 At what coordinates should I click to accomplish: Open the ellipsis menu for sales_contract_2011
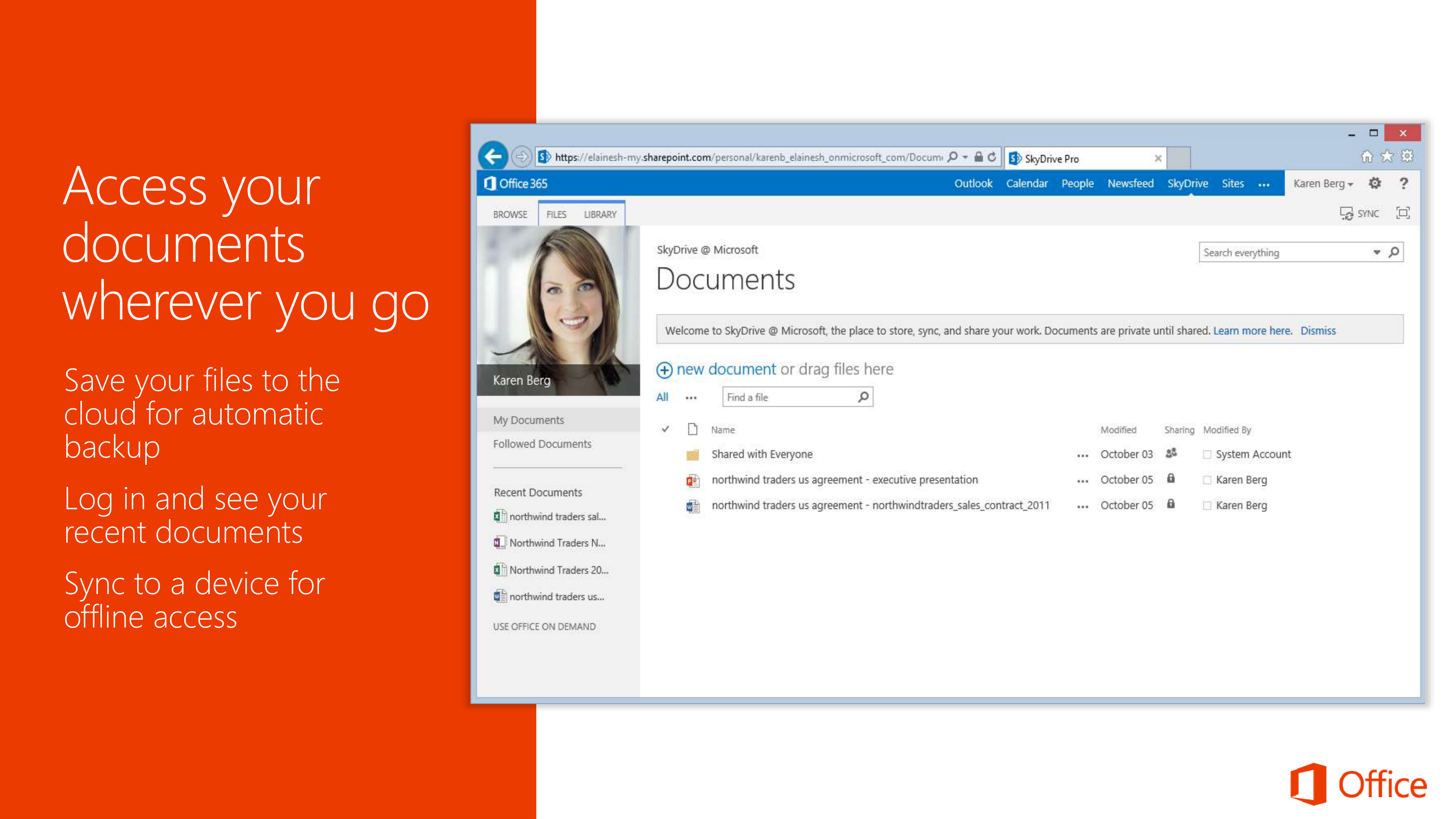1082,507
